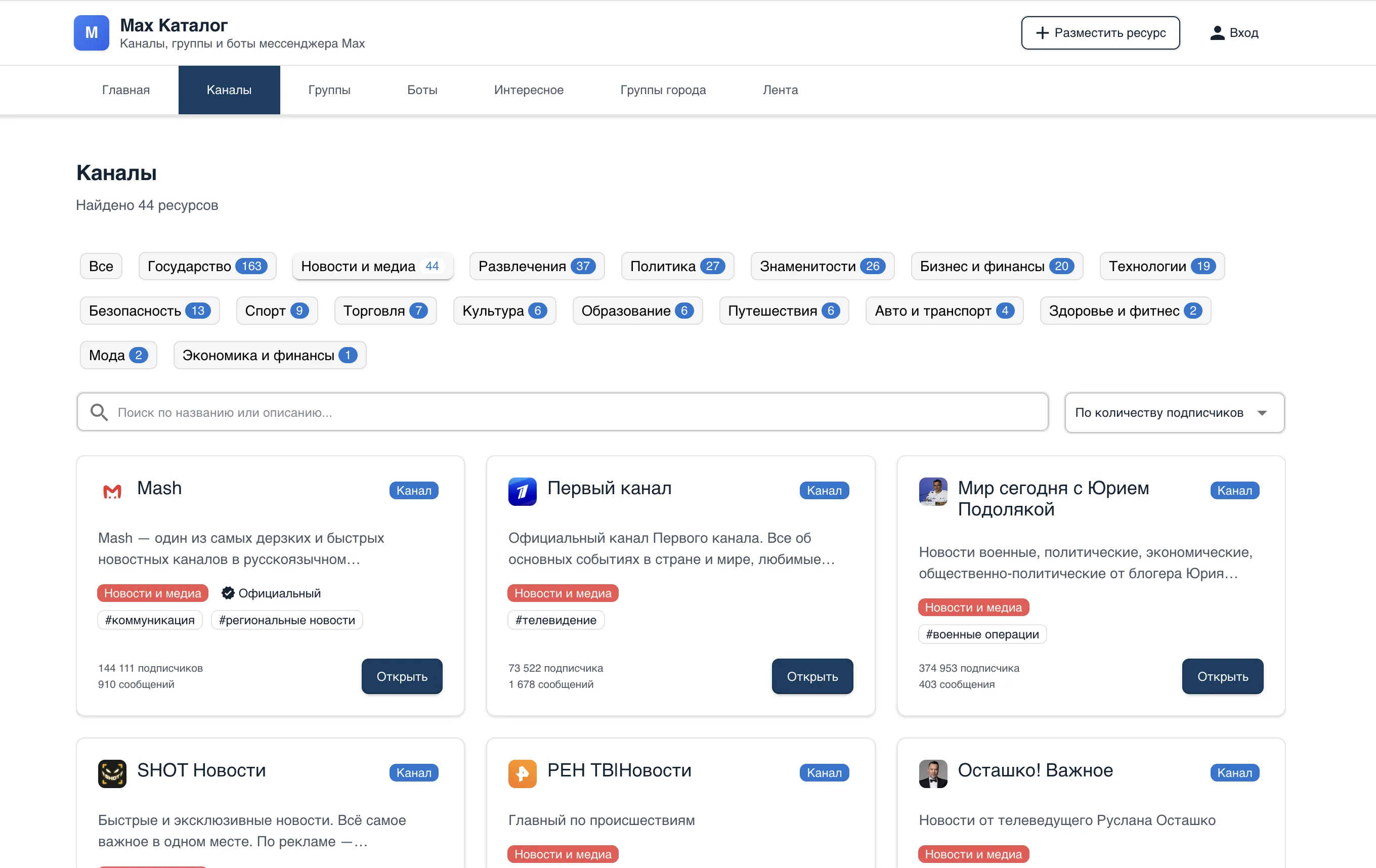Toggle the Развлечения 37 filter chip
1376x868 pixels.
[x=536, y=266]
